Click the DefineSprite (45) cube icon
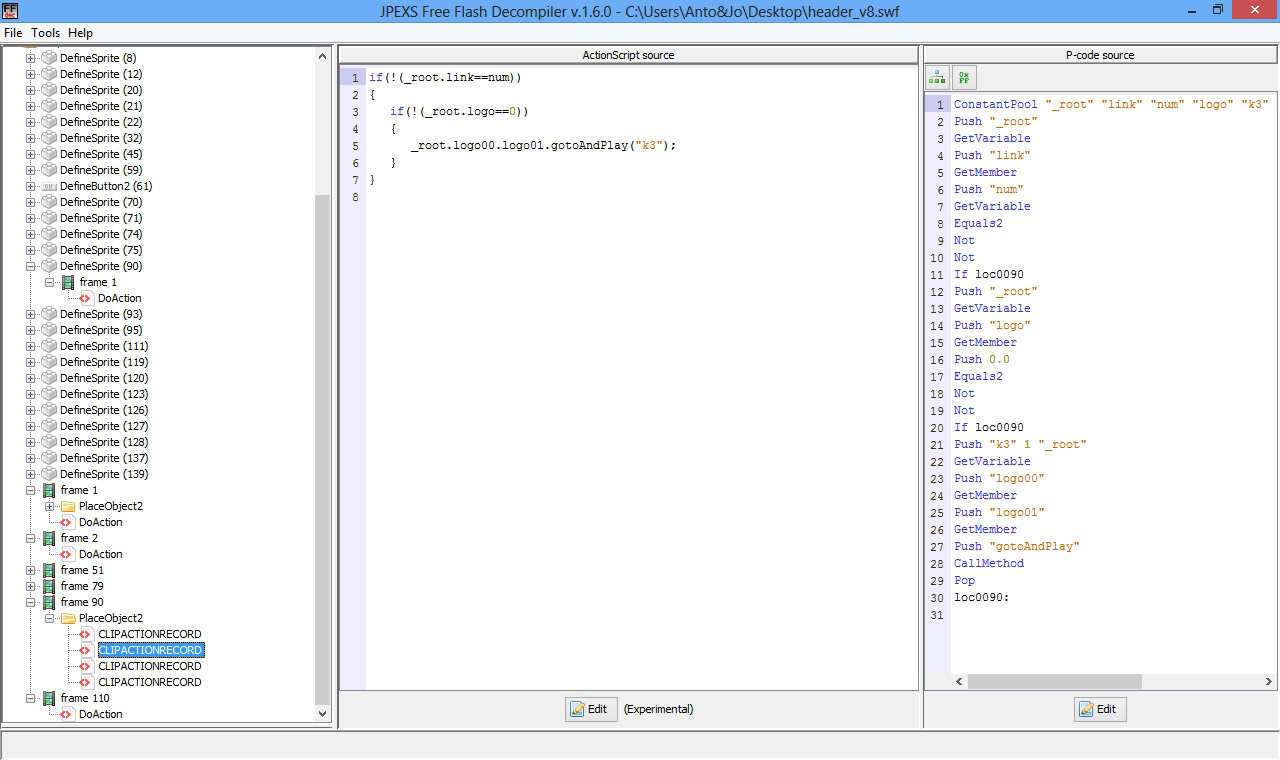 pos(49,154)
